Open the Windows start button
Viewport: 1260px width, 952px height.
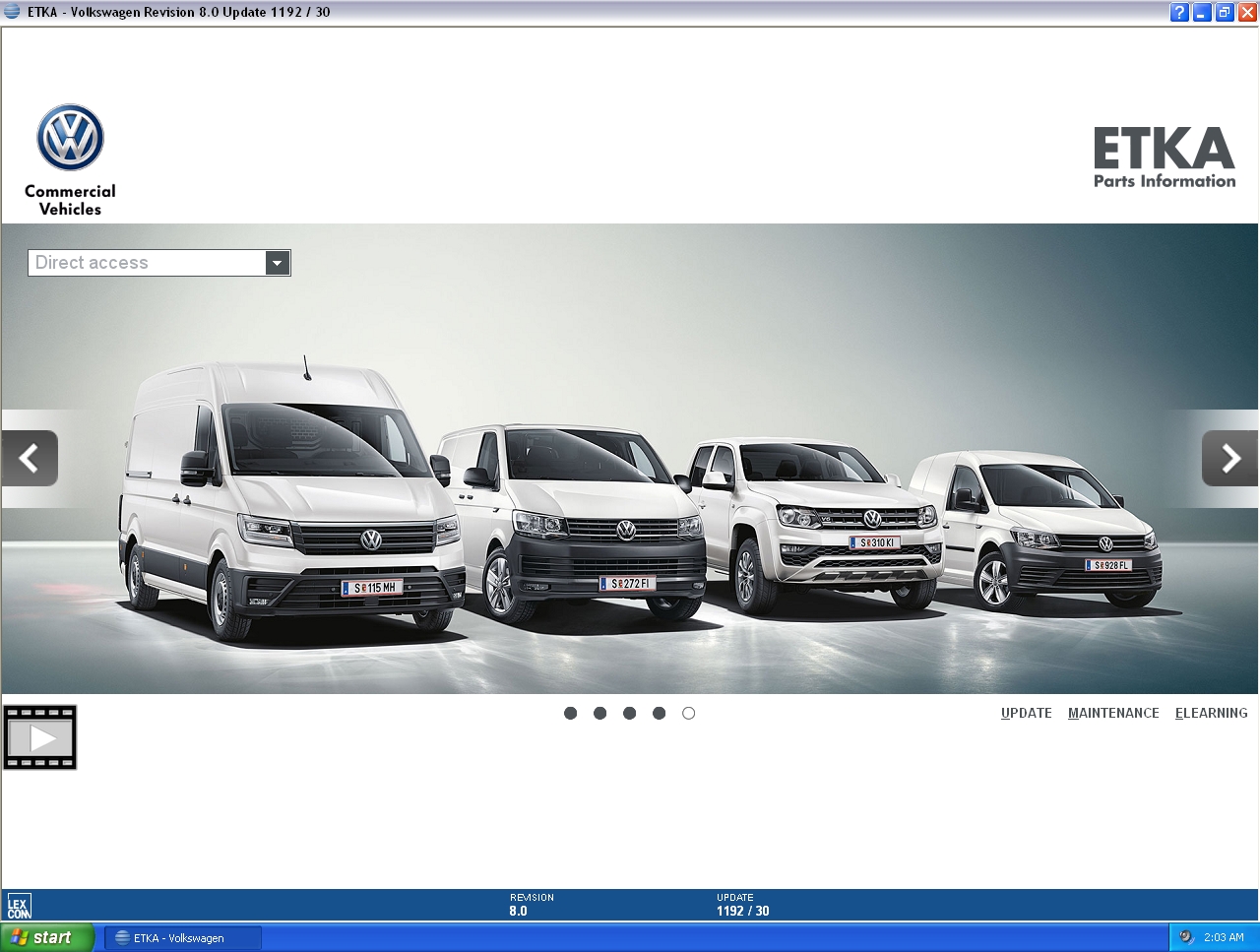point(47,937)
